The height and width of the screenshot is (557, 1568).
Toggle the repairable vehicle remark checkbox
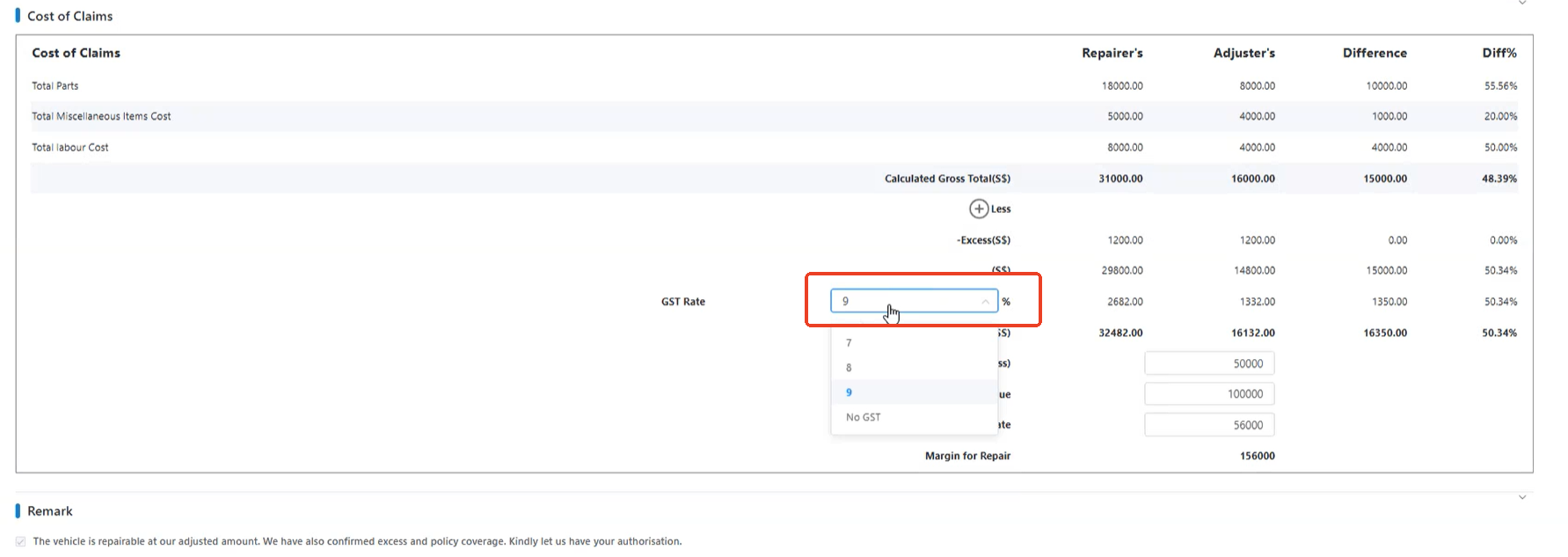[20, 542]
